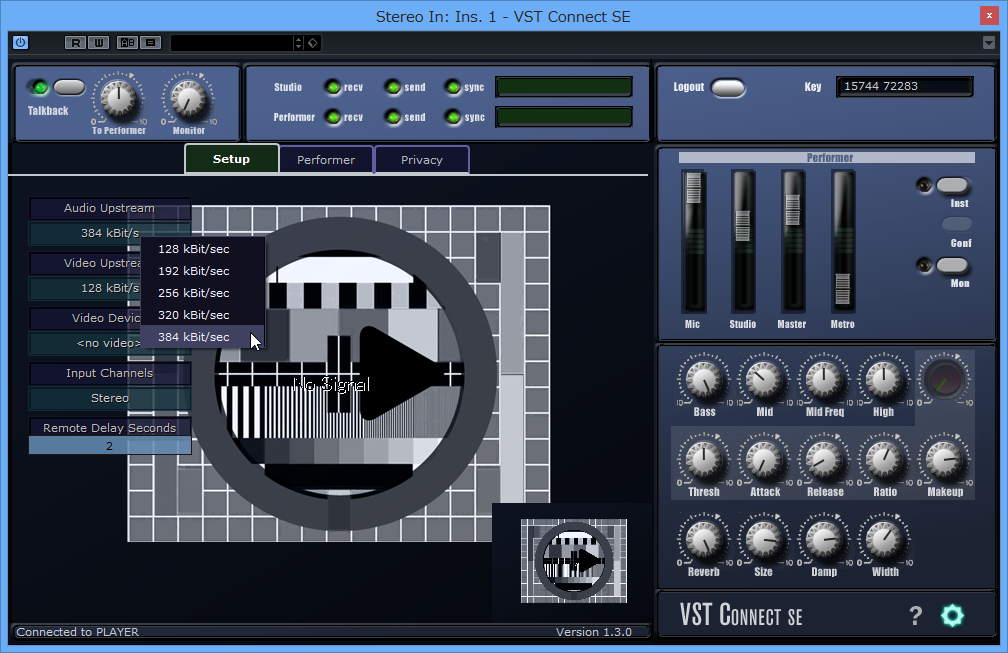The height and width of the screenshot is (653, 1008).
Task: Open settings with the teal gear icon
Action: point(952,616)
